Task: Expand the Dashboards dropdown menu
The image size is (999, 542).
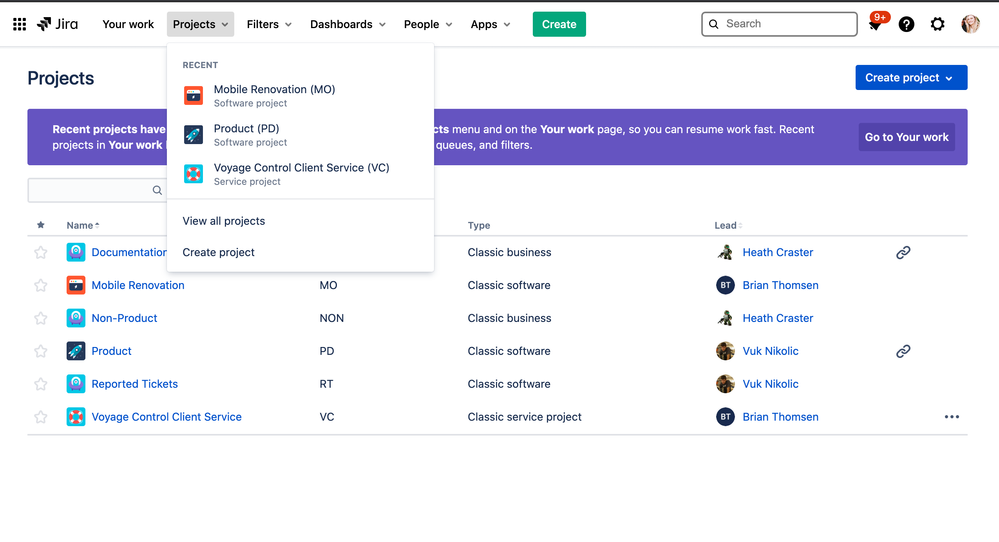Action: [348, 24]
